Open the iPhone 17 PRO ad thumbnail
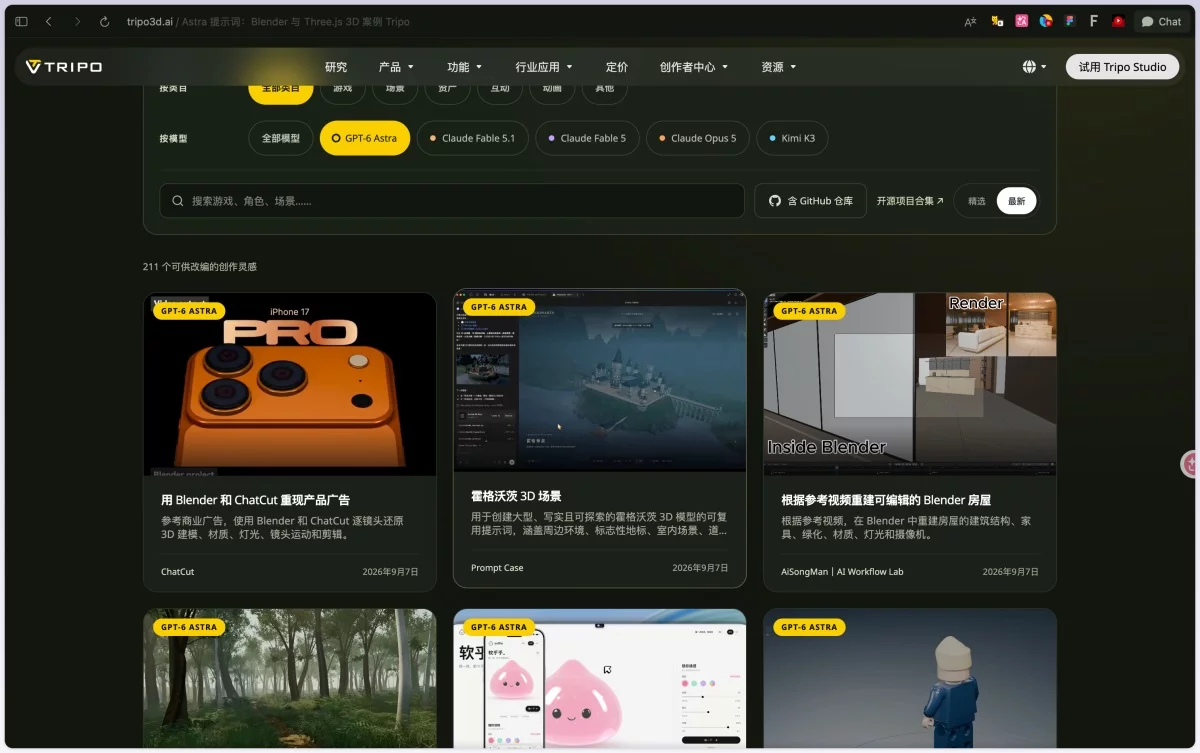Viewport: 1200px width, 753px height. (x=290, y=384)
